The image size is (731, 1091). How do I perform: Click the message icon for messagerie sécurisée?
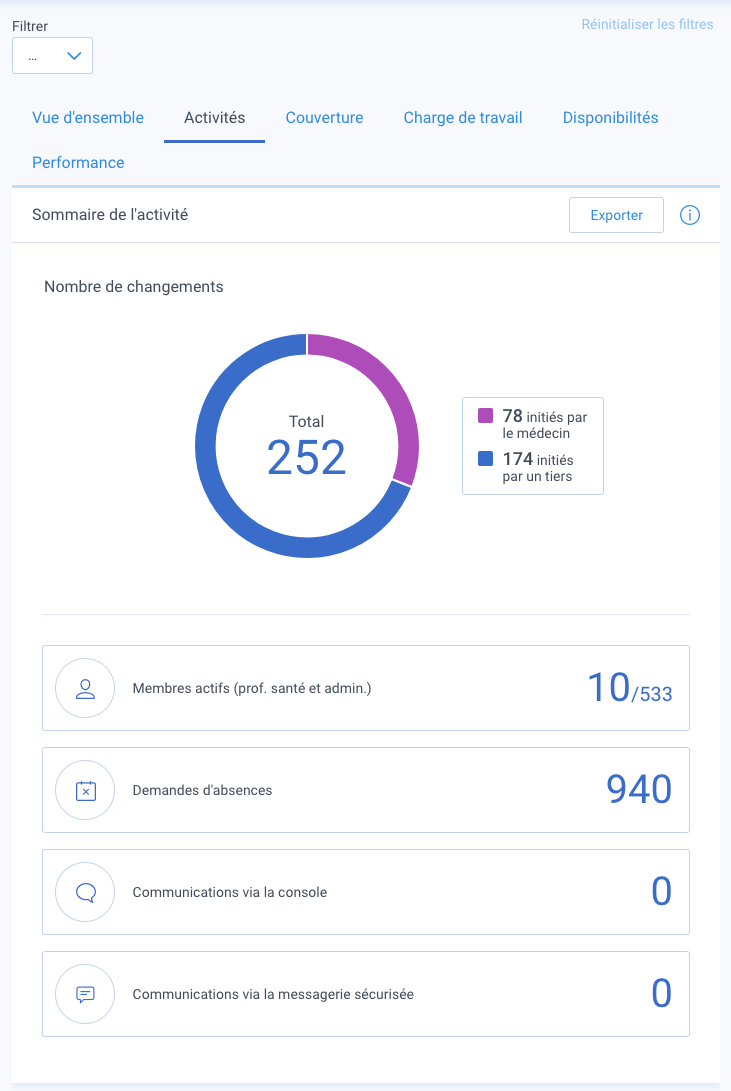pyautogui.click(x=85, y=994)
